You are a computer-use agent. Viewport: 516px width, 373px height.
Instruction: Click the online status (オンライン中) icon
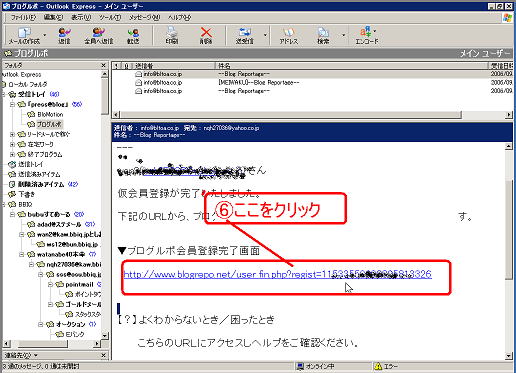[x=300, y=366]
